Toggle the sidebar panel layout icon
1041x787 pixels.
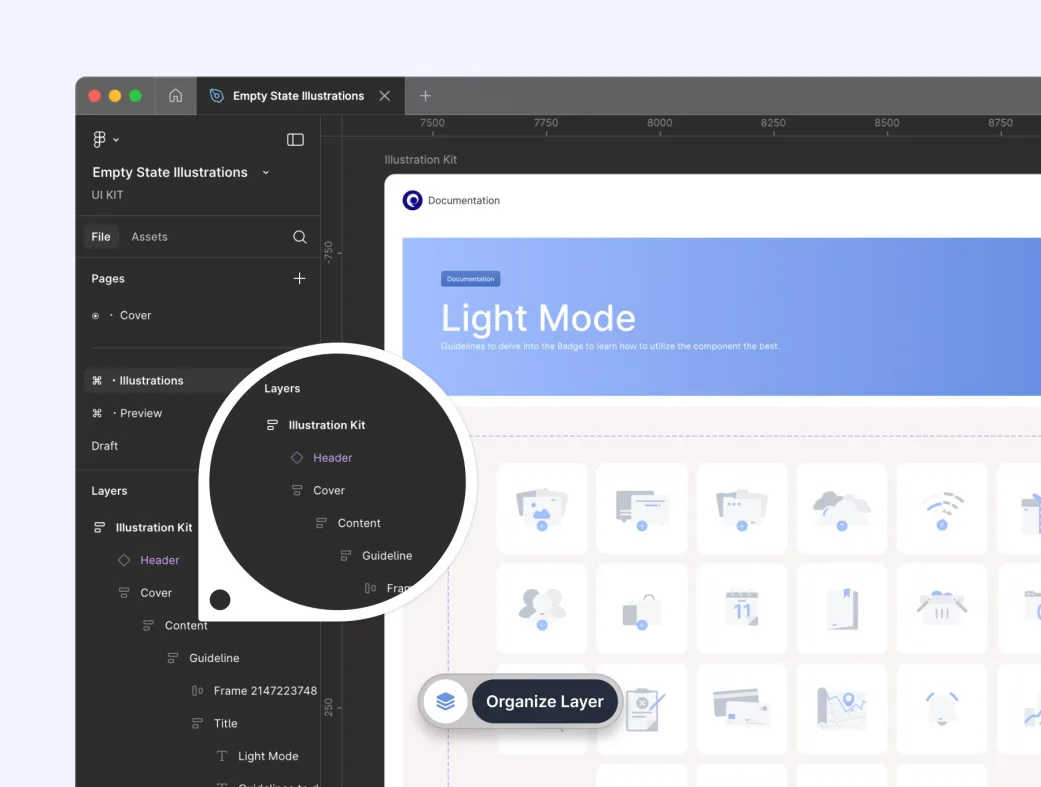tap(295, 140)
